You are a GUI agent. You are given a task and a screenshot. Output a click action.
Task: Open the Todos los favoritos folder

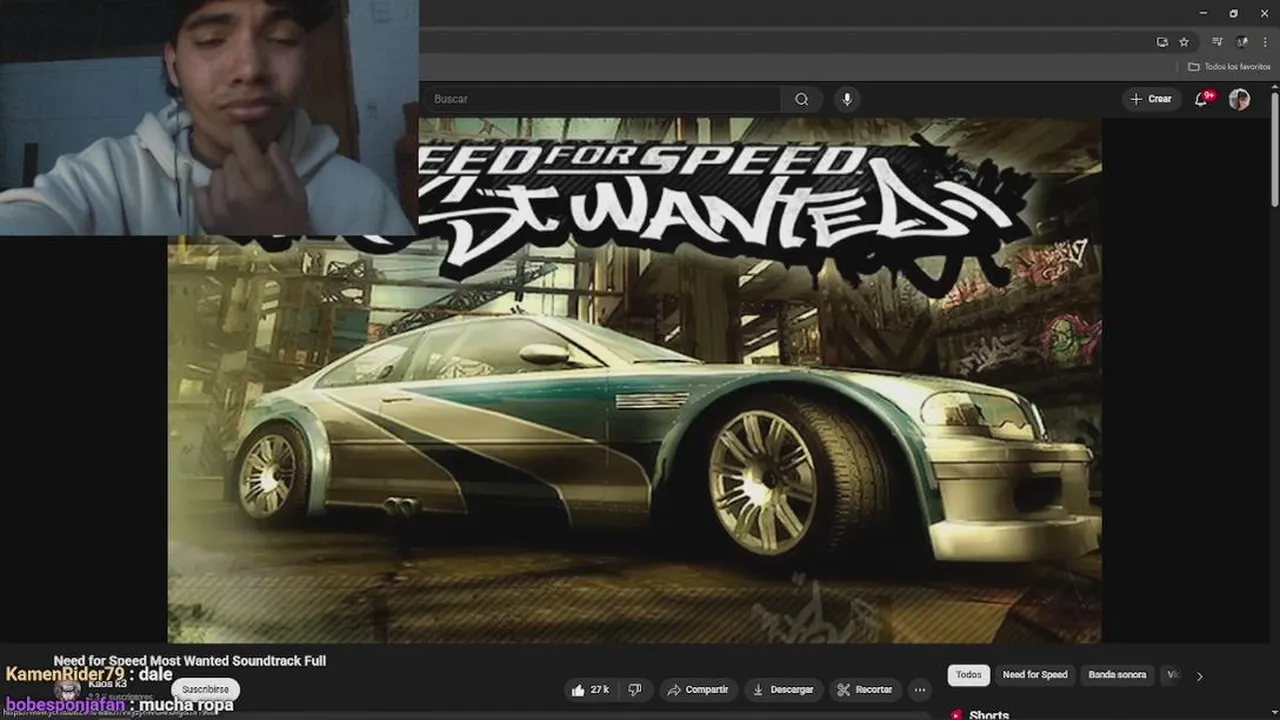1229,67
